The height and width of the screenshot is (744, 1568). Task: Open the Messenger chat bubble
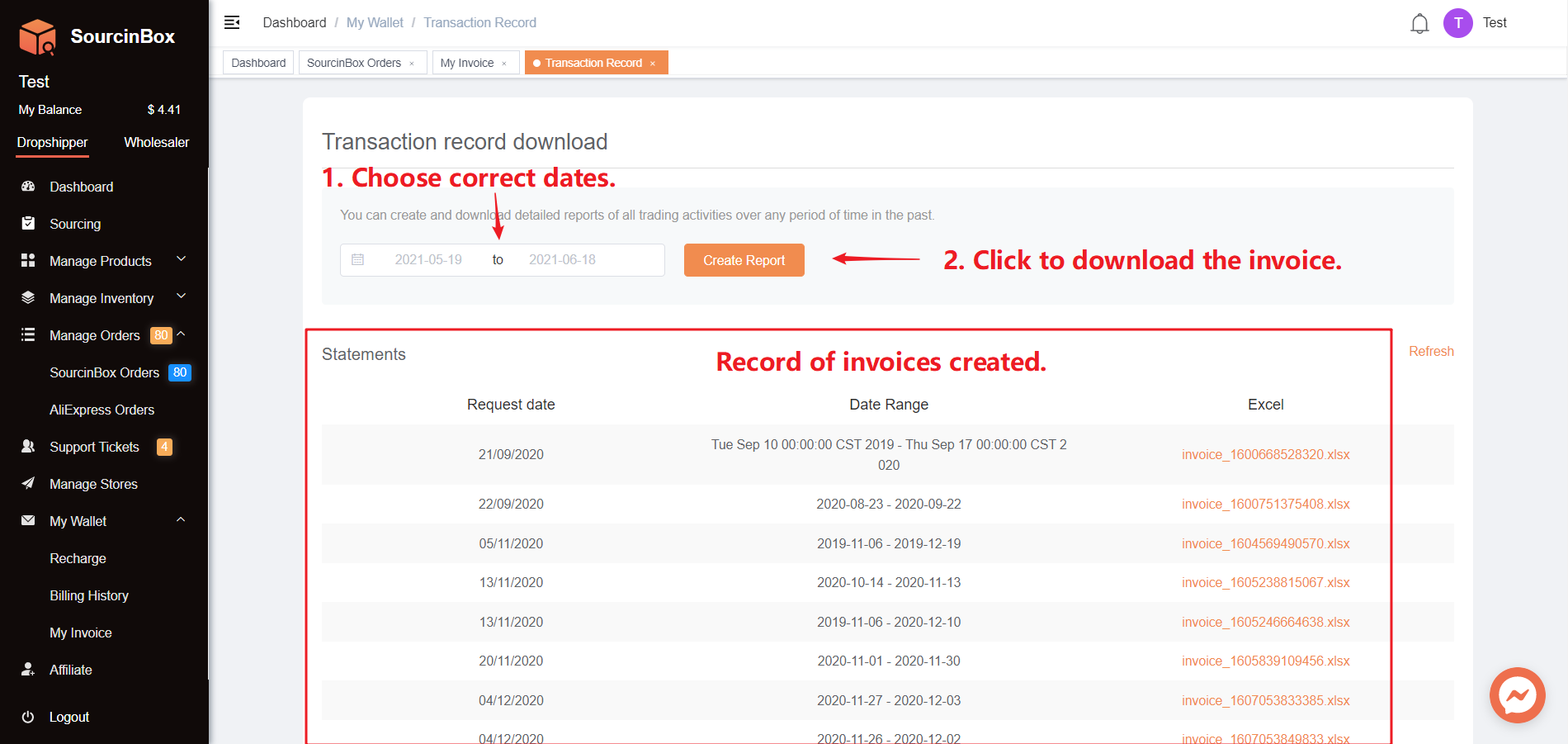(1517, 695)
